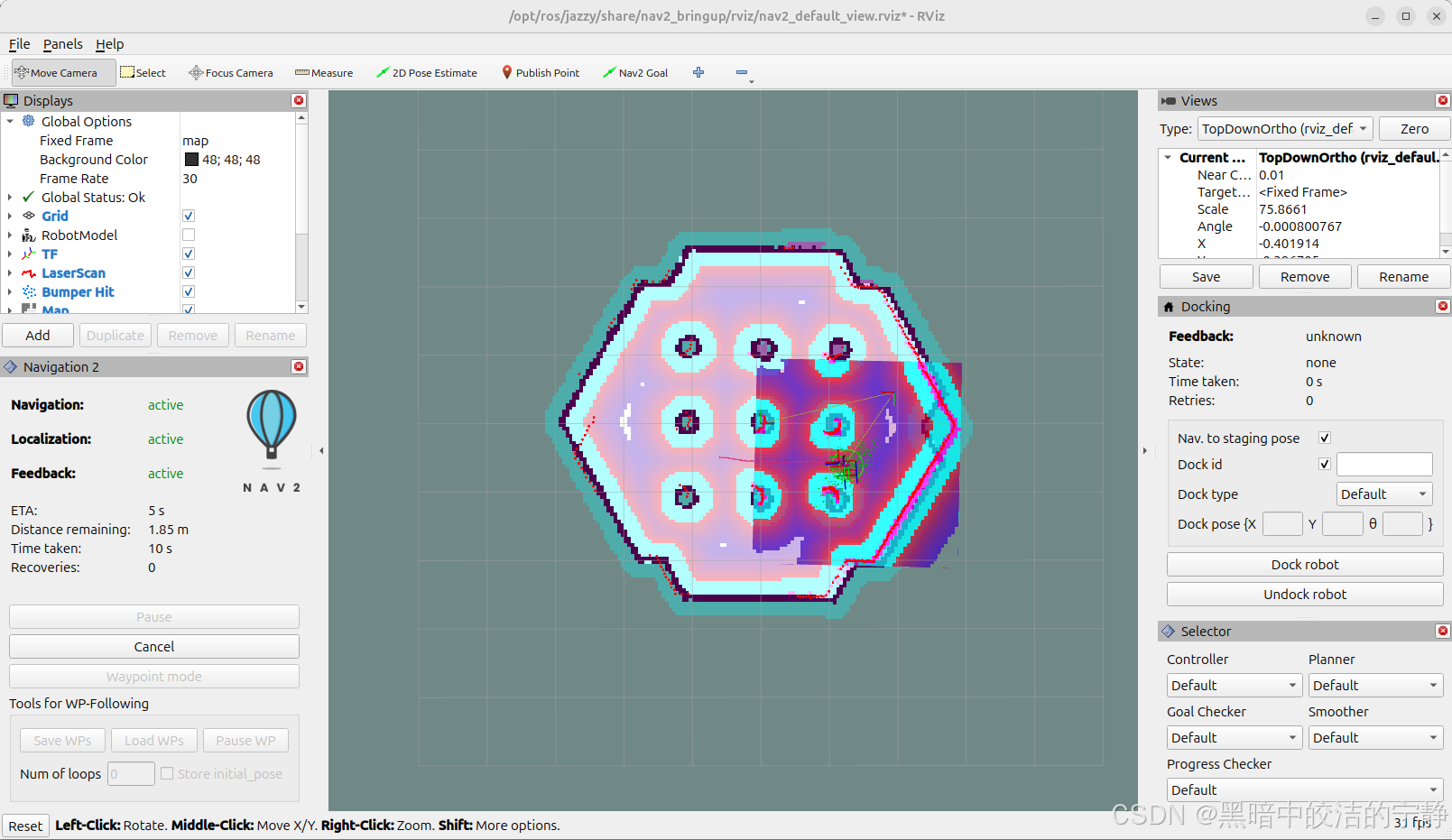Click the LaserScan display icon
Viewport: 1452px width, 840px height.
pos(29,272)
